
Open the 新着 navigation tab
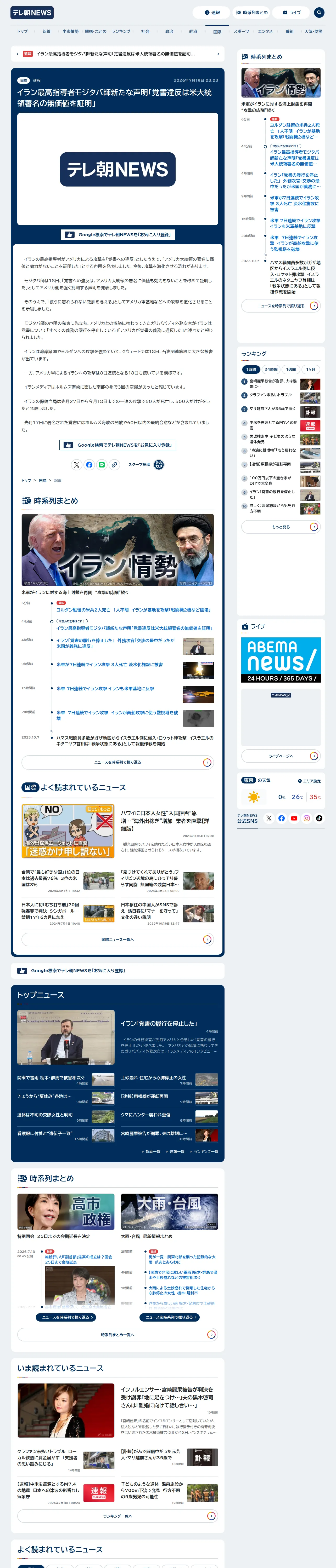tap(46, 32)
